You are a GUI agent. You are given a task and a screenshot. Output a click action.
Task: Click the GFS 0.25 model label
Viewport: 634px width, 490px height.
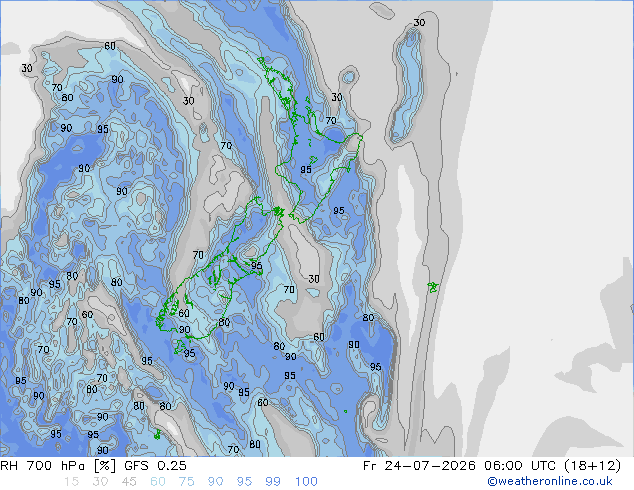click(155, 466)
